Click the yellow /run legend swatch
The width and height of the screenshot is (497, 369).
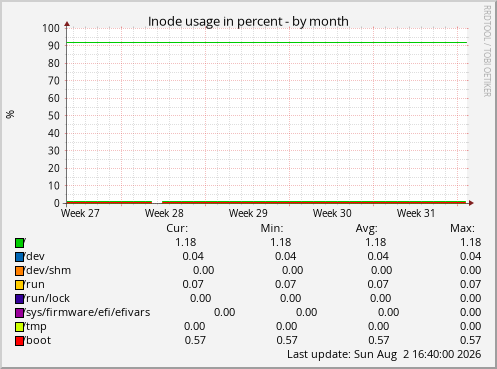pos(19,285)
